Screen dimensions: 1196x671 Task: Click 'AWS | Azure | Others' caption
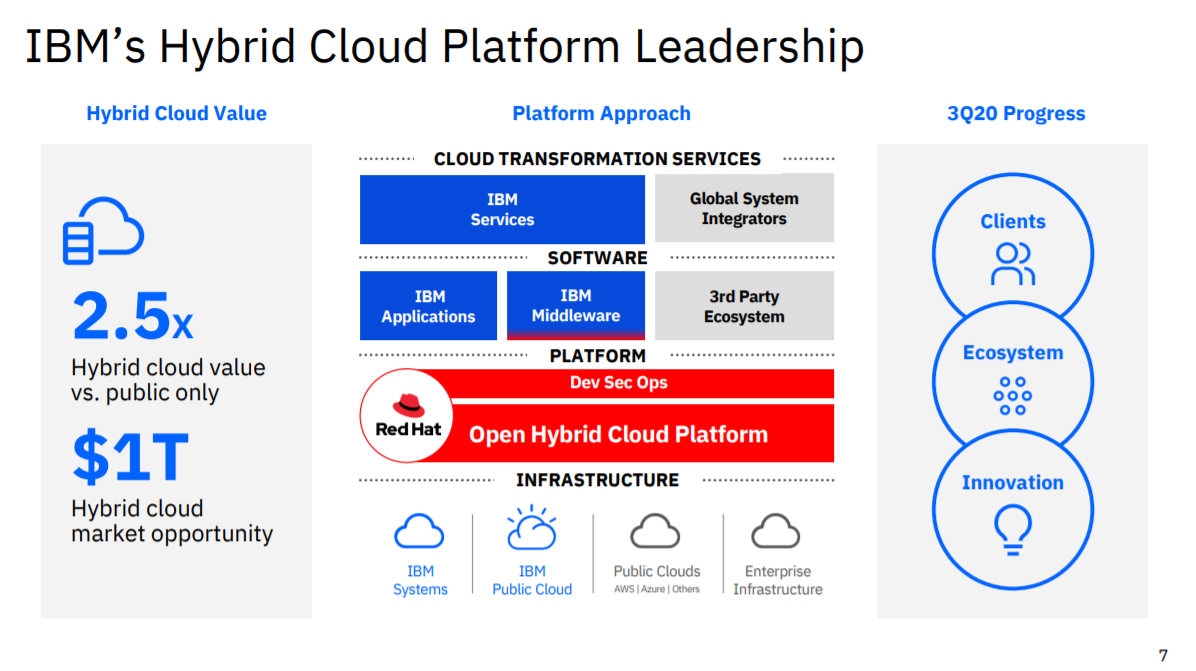click(x=657, y=589)
